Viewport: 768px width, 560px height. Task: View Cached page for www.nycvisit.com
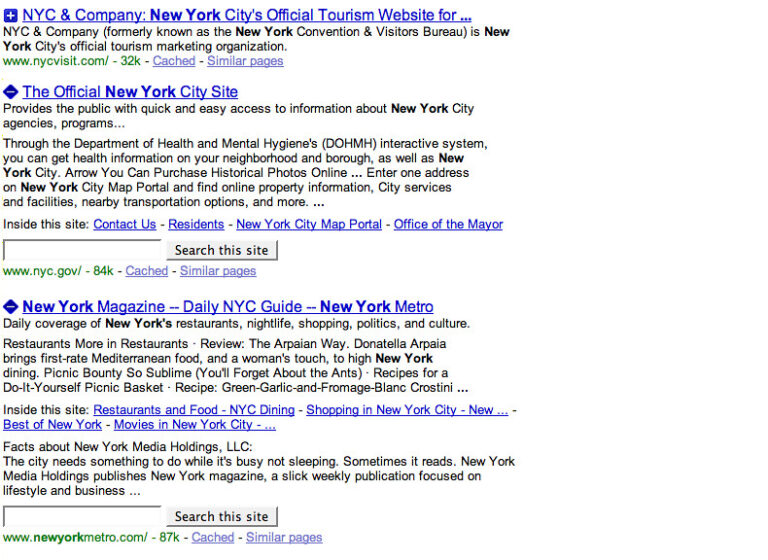pyautogui.click(x=174, y=61)
